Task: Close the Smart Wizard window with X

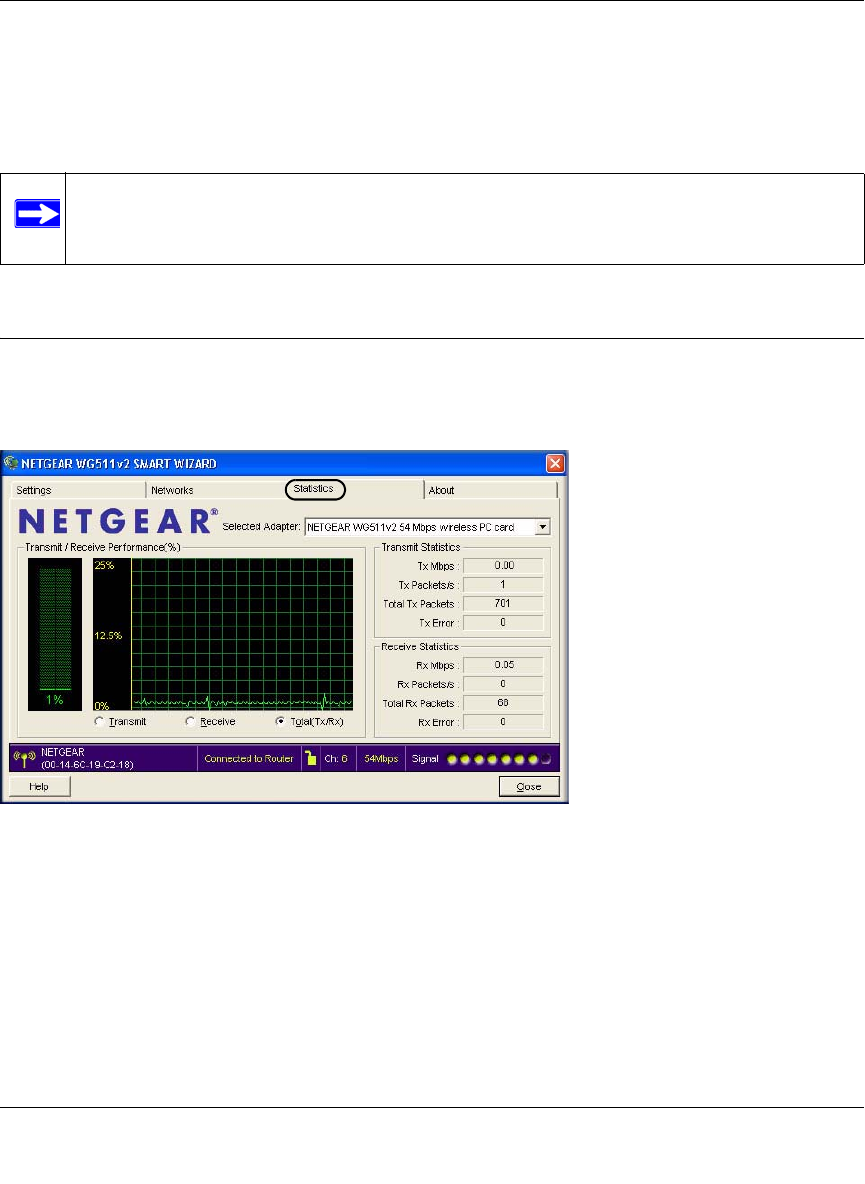Action: click(555, 464)
